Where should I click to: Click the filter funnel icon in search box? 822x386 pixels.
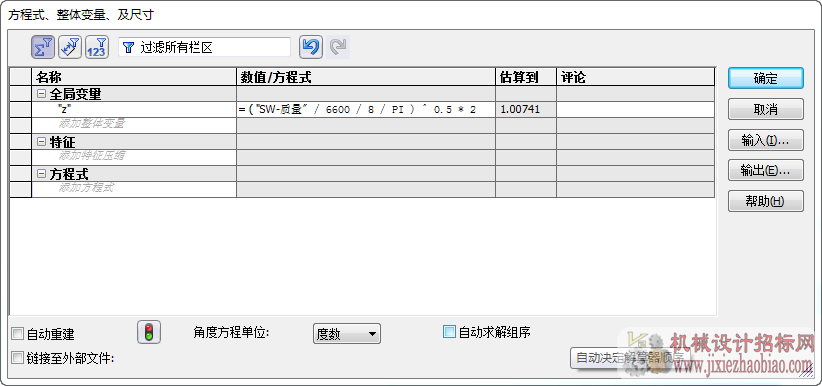[x=128, y=48]
